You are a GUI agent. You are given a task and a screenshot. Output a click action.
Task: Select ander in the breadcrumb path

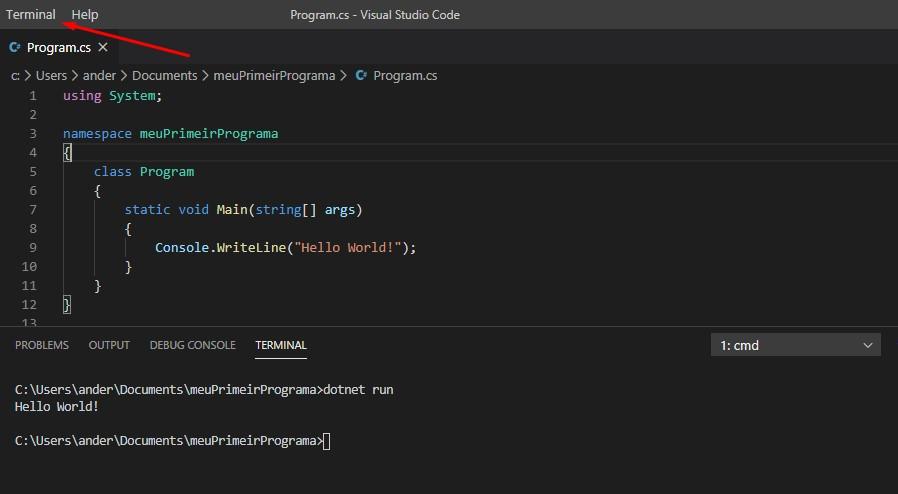pos(99,75)
